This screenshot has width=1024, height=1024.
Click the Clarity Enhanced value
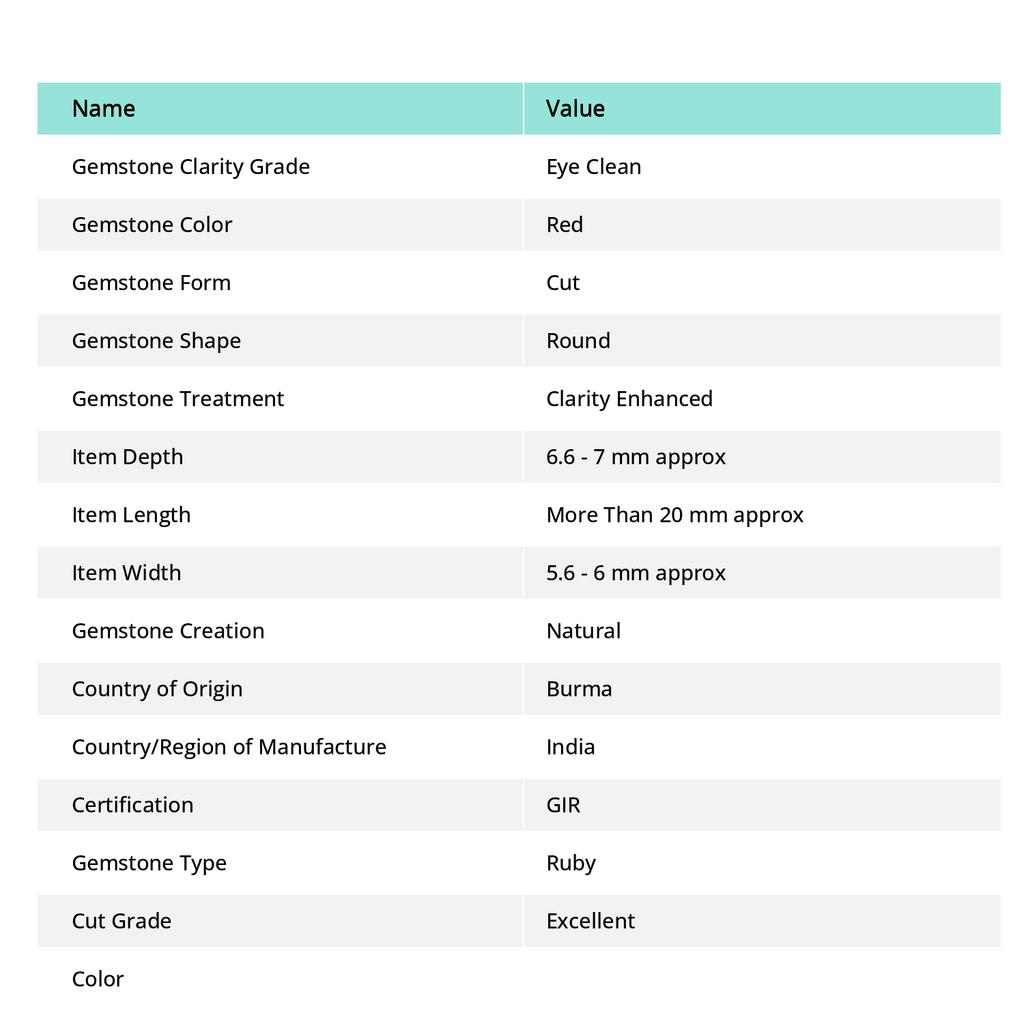coord(629,398)
